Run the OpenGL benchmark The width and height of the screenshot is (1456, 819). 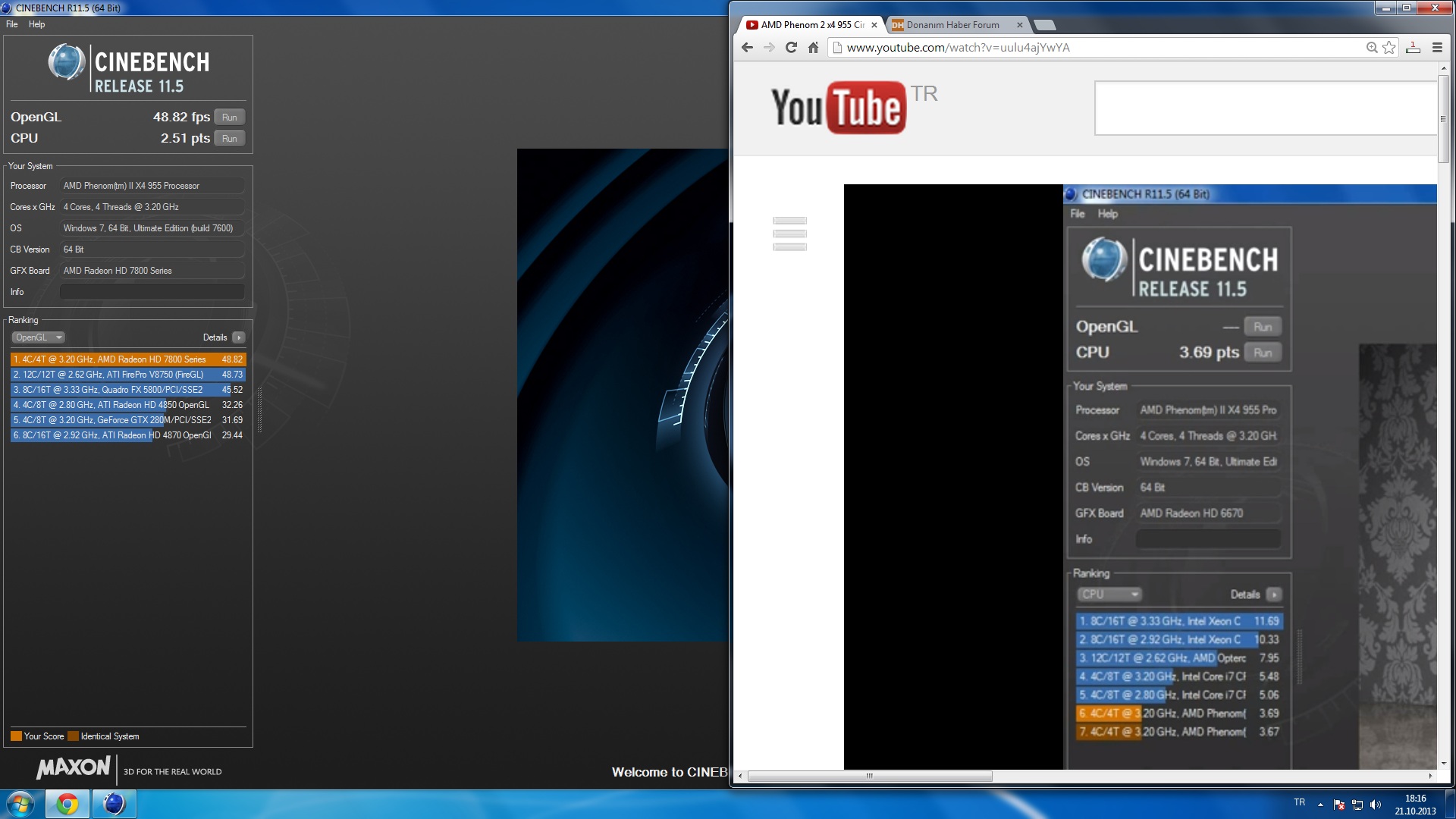pyautogui.click(x=229, y=118)
